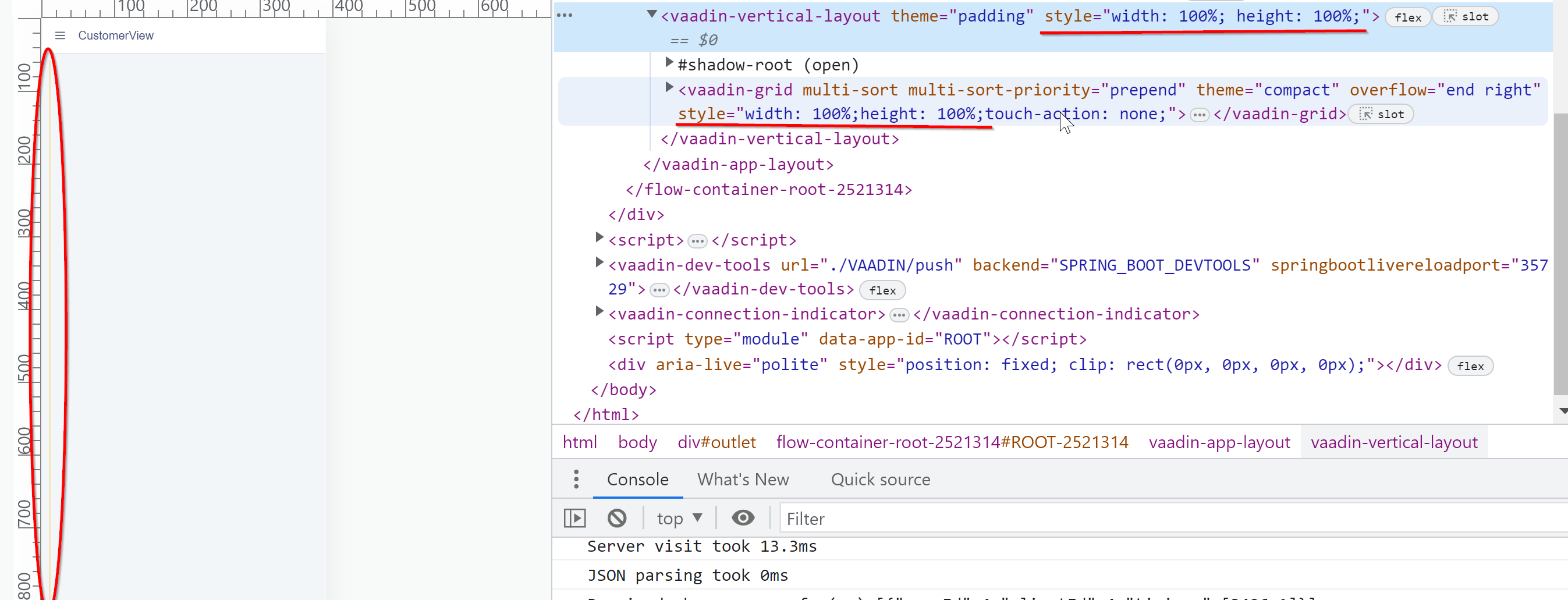This screenshot has width=1568, height=600.
Task: Clear the console with the clear icon
Action: pos(616,518)
